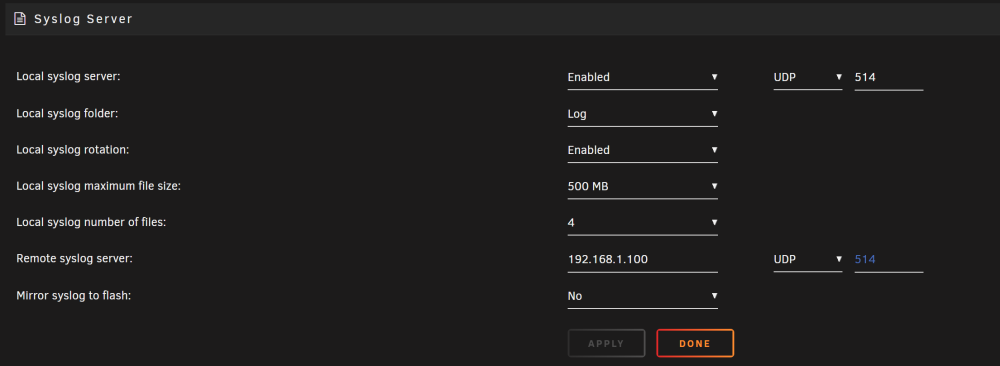Open the number of files dropdown
Screen dimensions: 1000x366
pos(642,223)
